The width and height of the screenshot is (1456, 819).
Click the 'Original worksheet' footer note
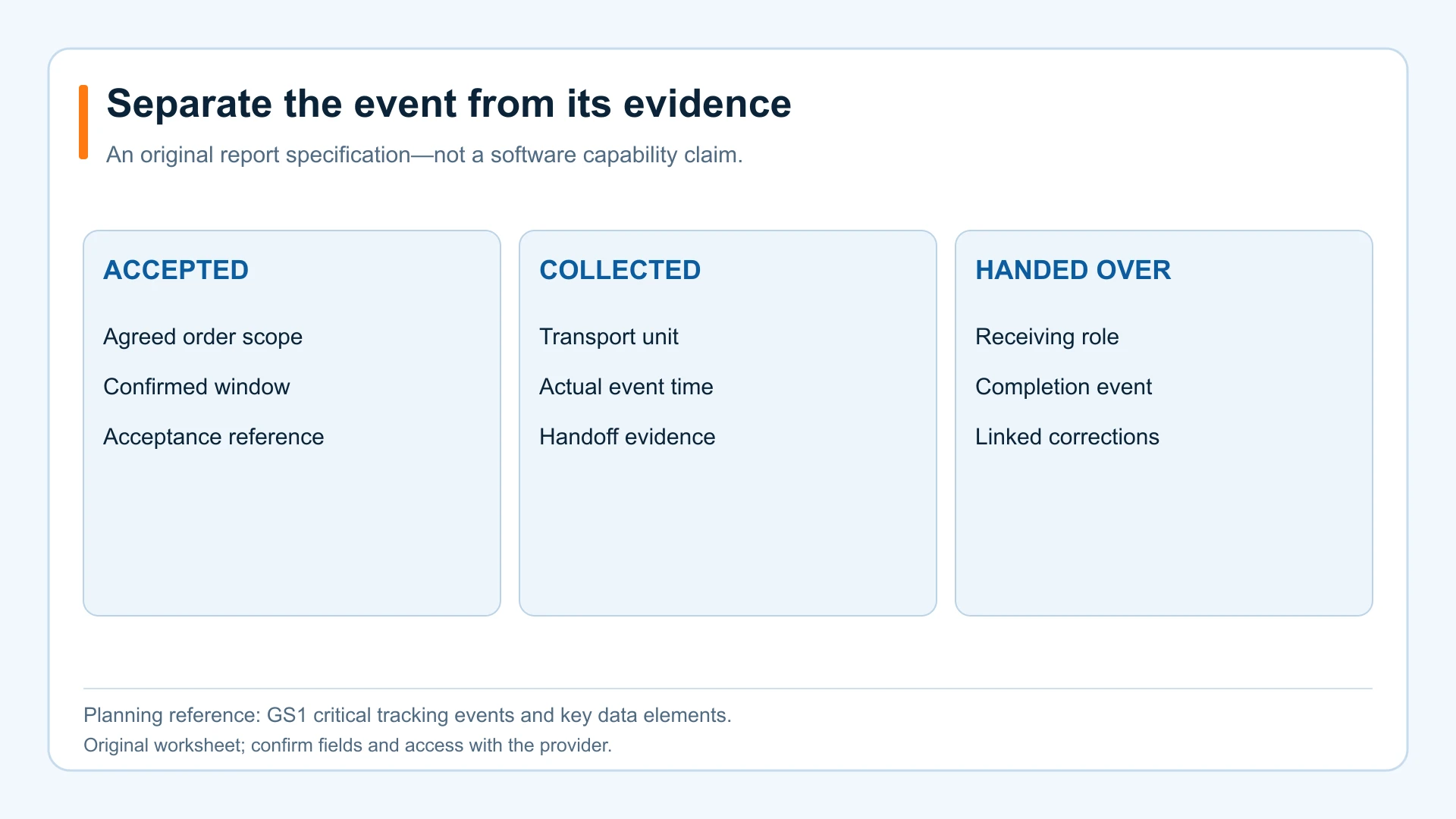click(347, 745)
